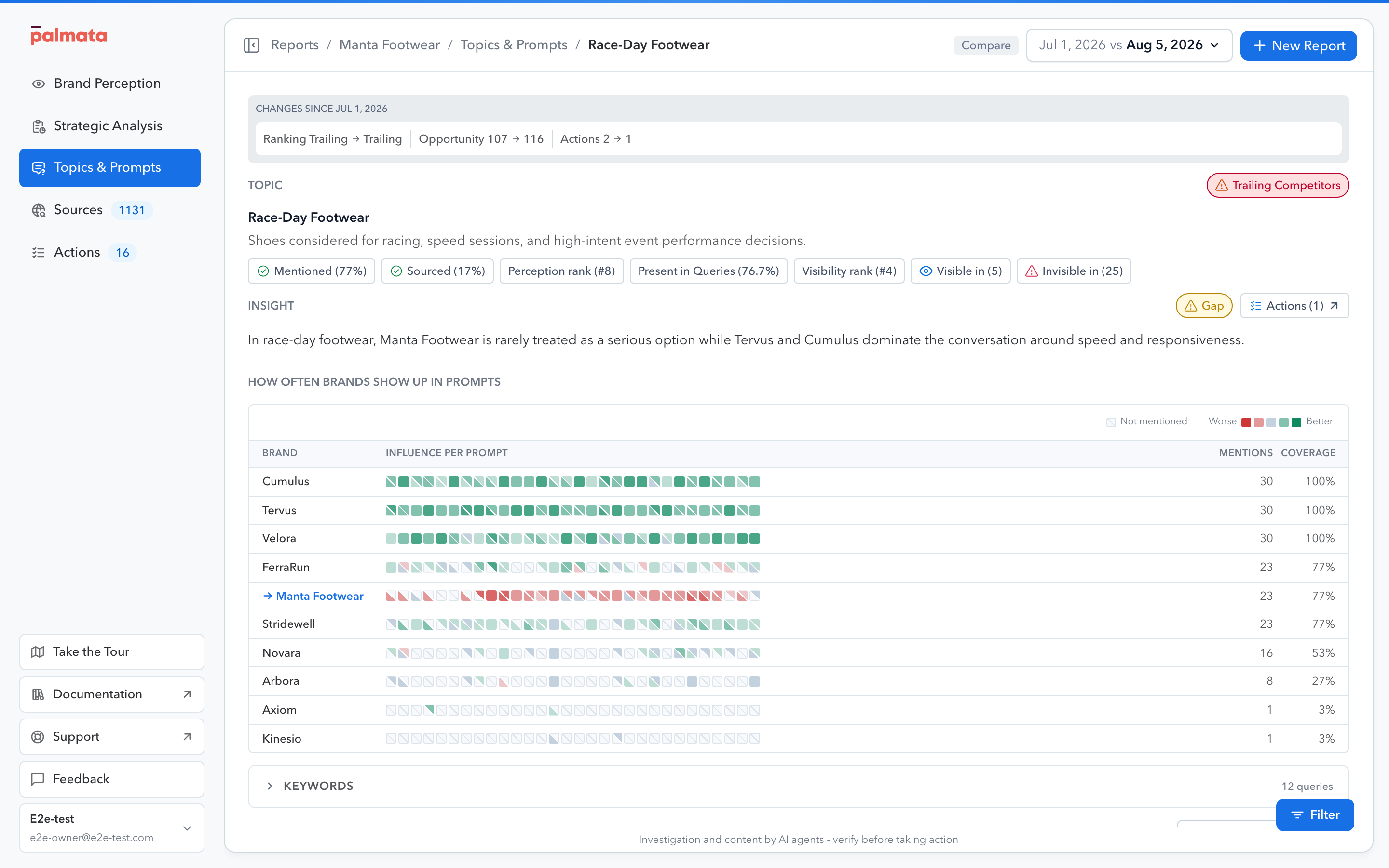Screen dimensions: 1389x868
Task: Click the Mentioned (77%) chip
Action: (x=312, y=271)
